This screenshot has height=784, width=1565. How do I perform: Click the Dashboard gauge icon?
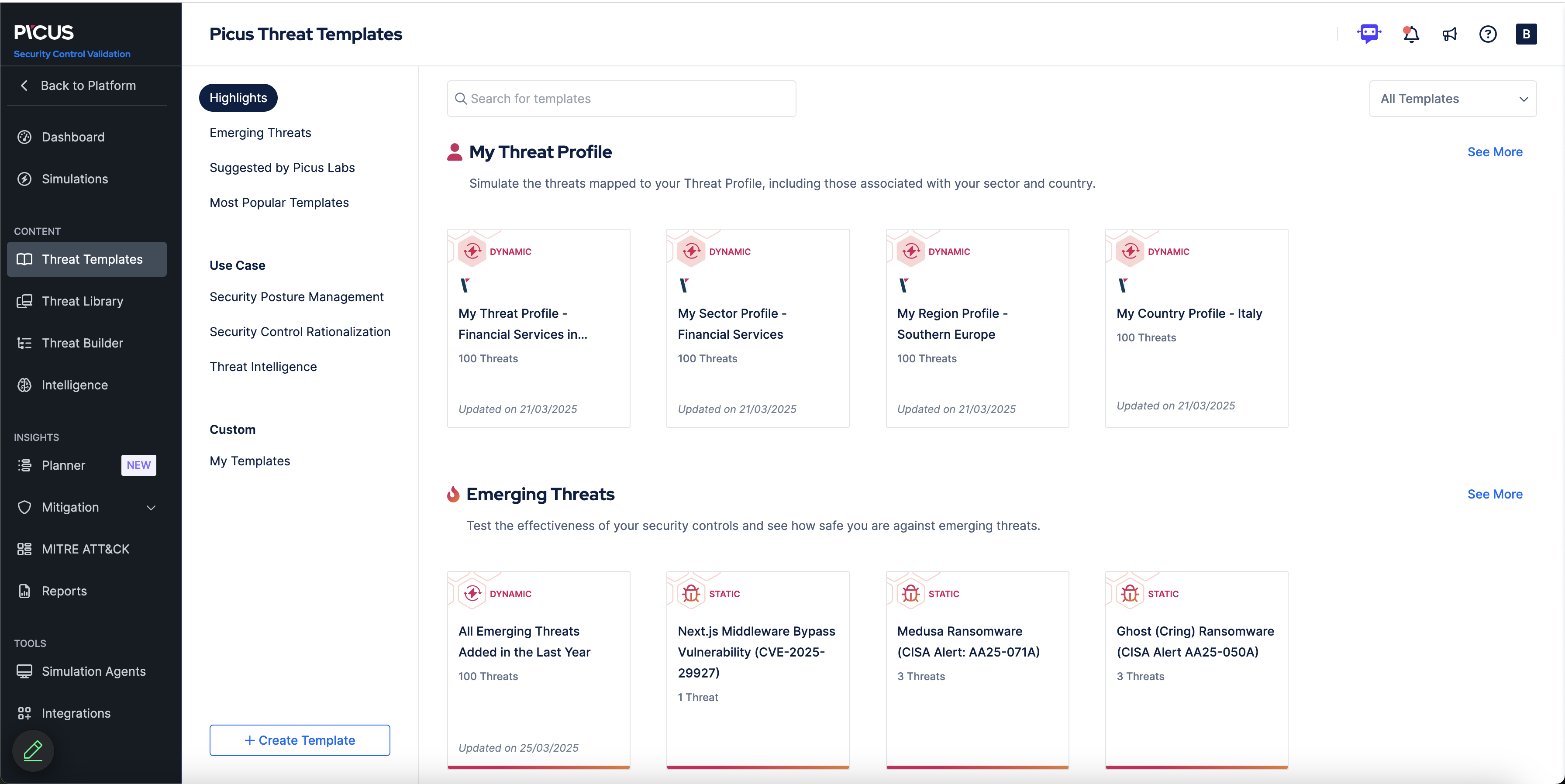pos(24,137)
